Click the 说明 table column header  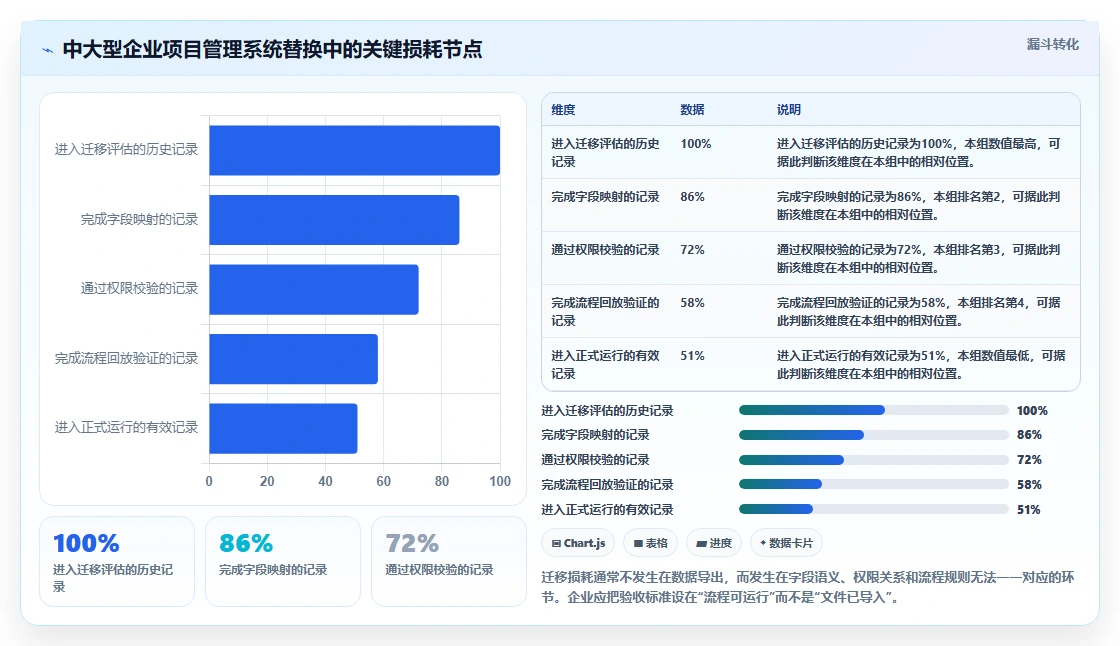coord(789,109)
